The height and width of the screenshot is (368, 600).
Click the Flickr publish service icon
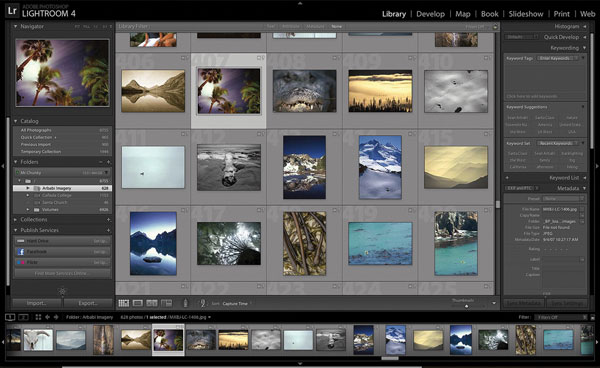[21, 262]
